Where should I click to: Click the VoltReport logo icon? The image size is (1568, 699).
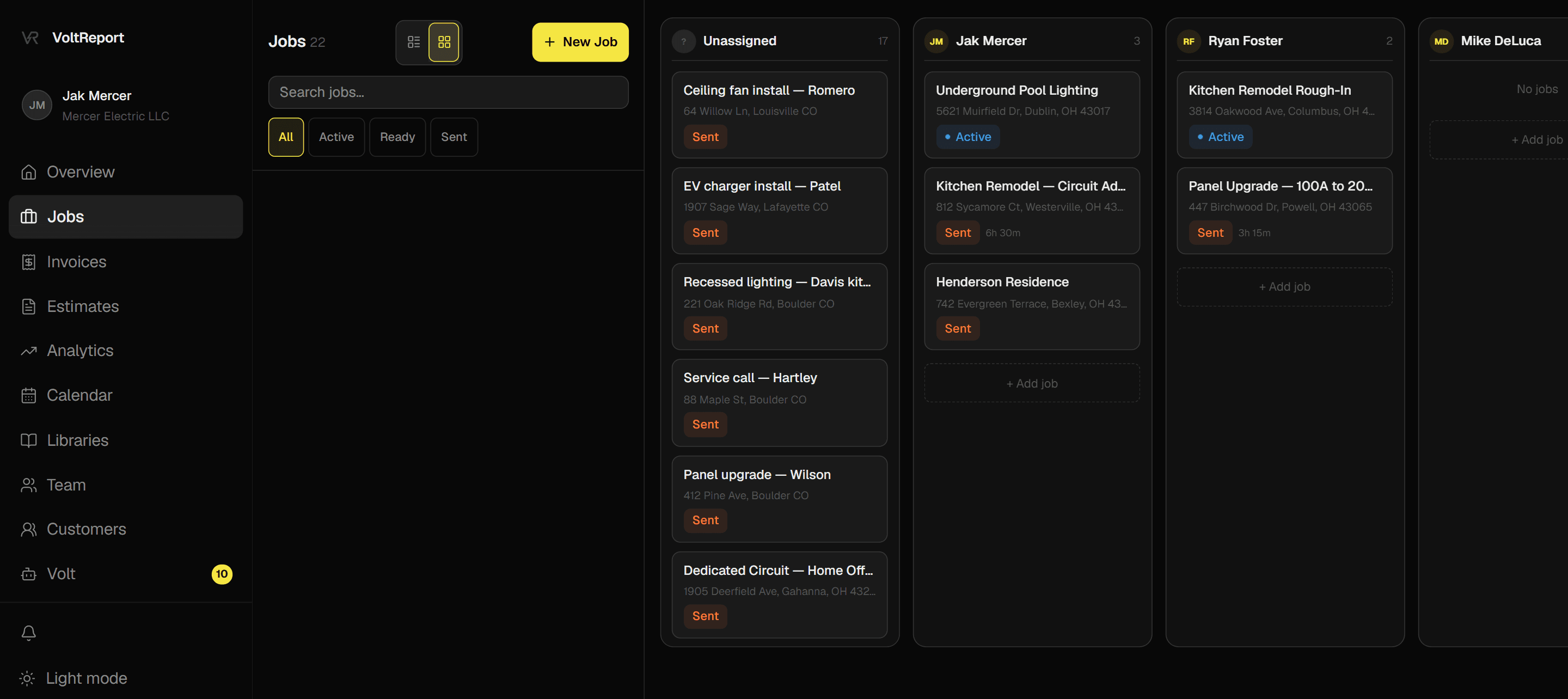30,38
